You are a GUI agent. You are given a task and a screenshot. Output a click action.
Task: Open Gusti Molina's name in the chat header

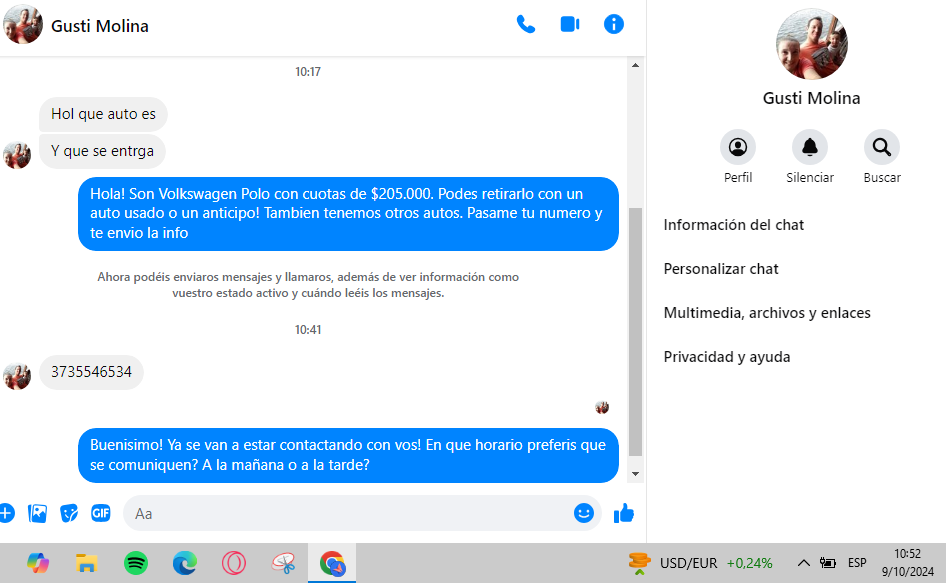[x=100, y=26]
